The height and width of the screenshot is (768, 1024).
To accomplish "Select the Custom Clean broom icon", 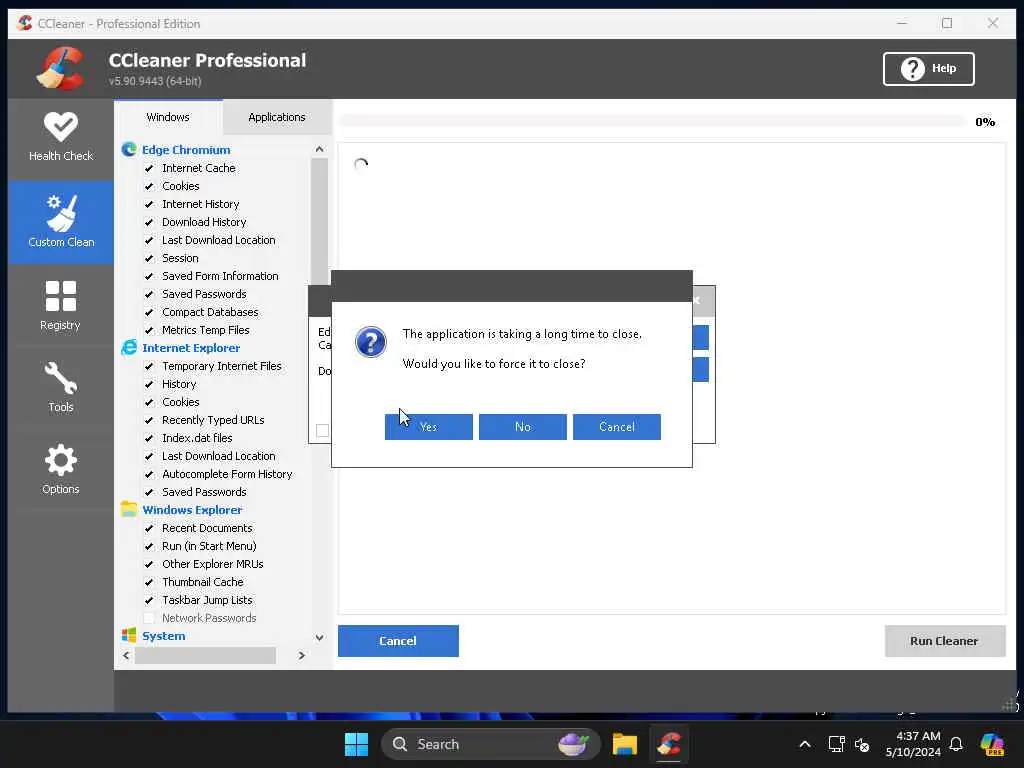I will coord(62,213).
